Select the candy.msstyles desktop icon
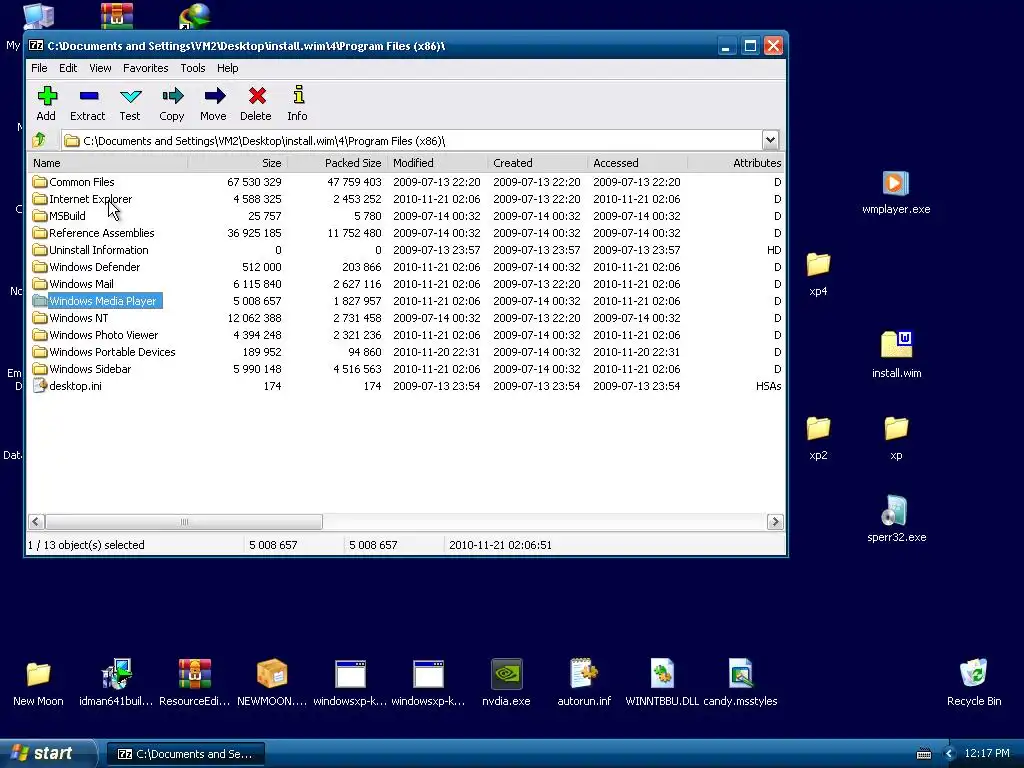The width and height of the screenshot is (1024, 768). tap(740, 682)
